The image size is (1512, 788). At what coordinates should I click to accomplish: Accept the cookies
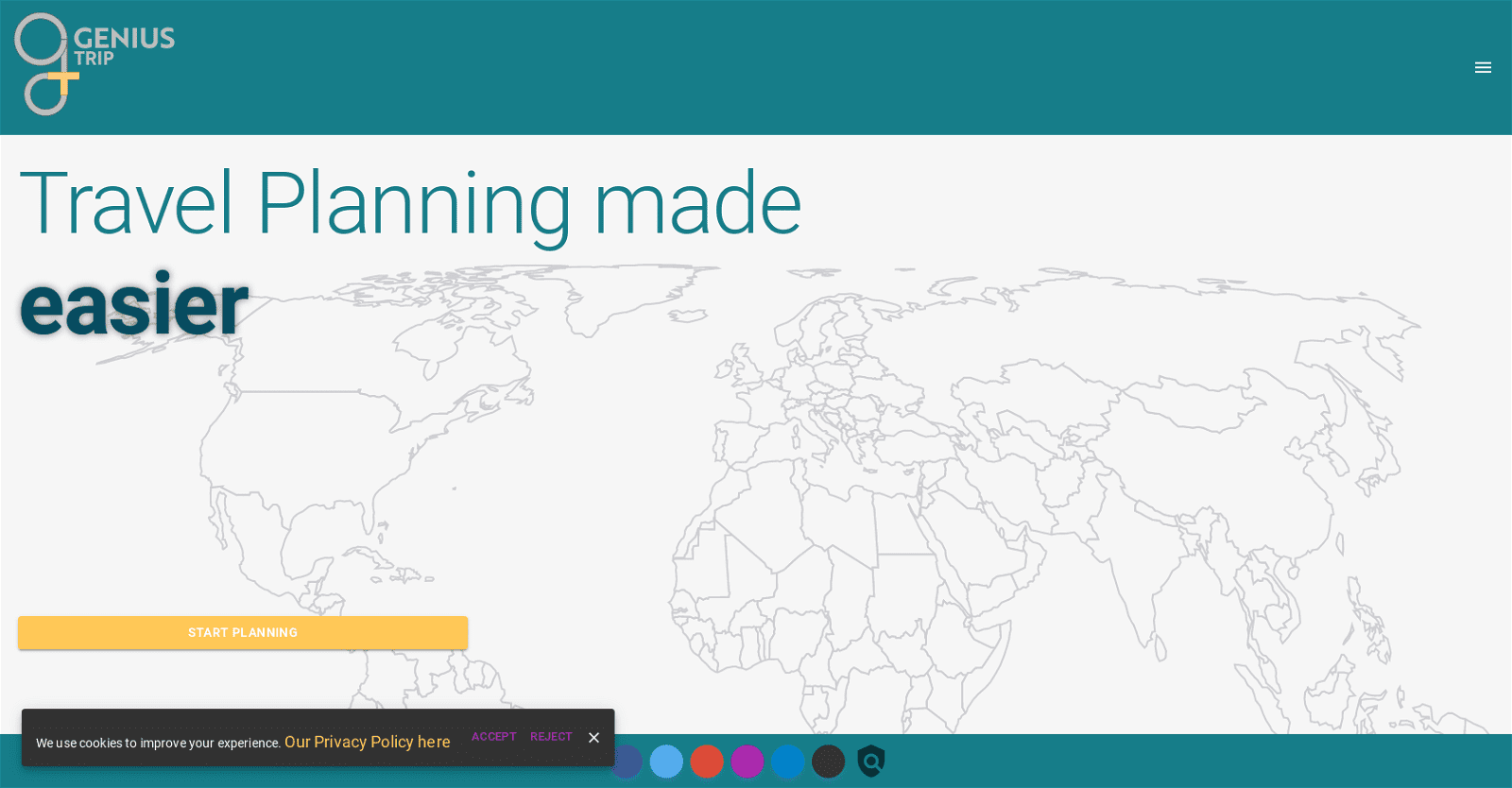(493, 737)
